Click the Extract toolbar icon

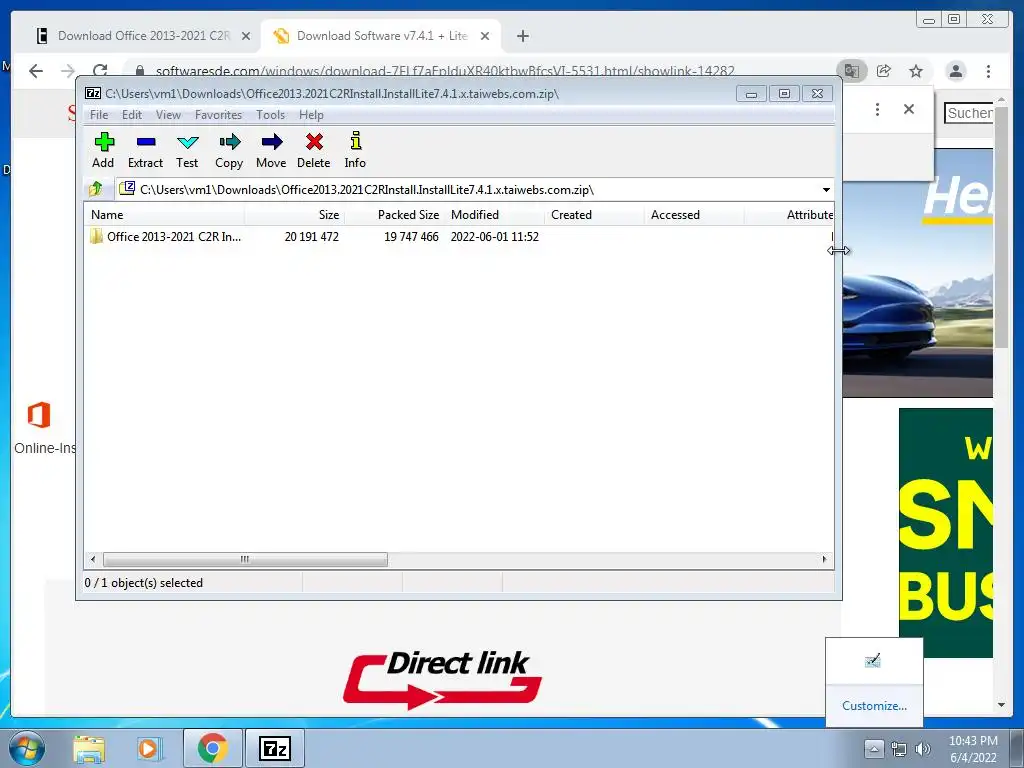(x=145, y=151)
